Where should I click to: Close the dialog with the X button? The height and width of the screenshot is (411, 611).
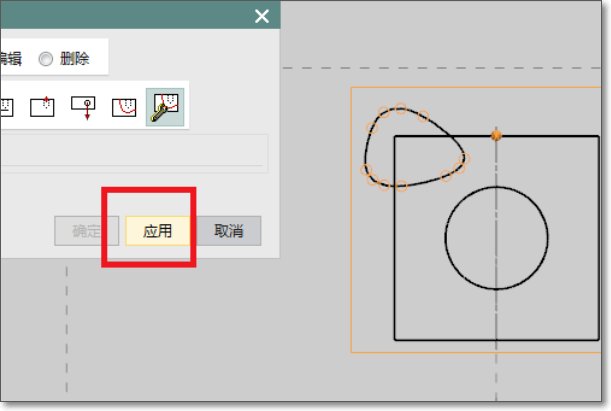(x=262, y=16)
